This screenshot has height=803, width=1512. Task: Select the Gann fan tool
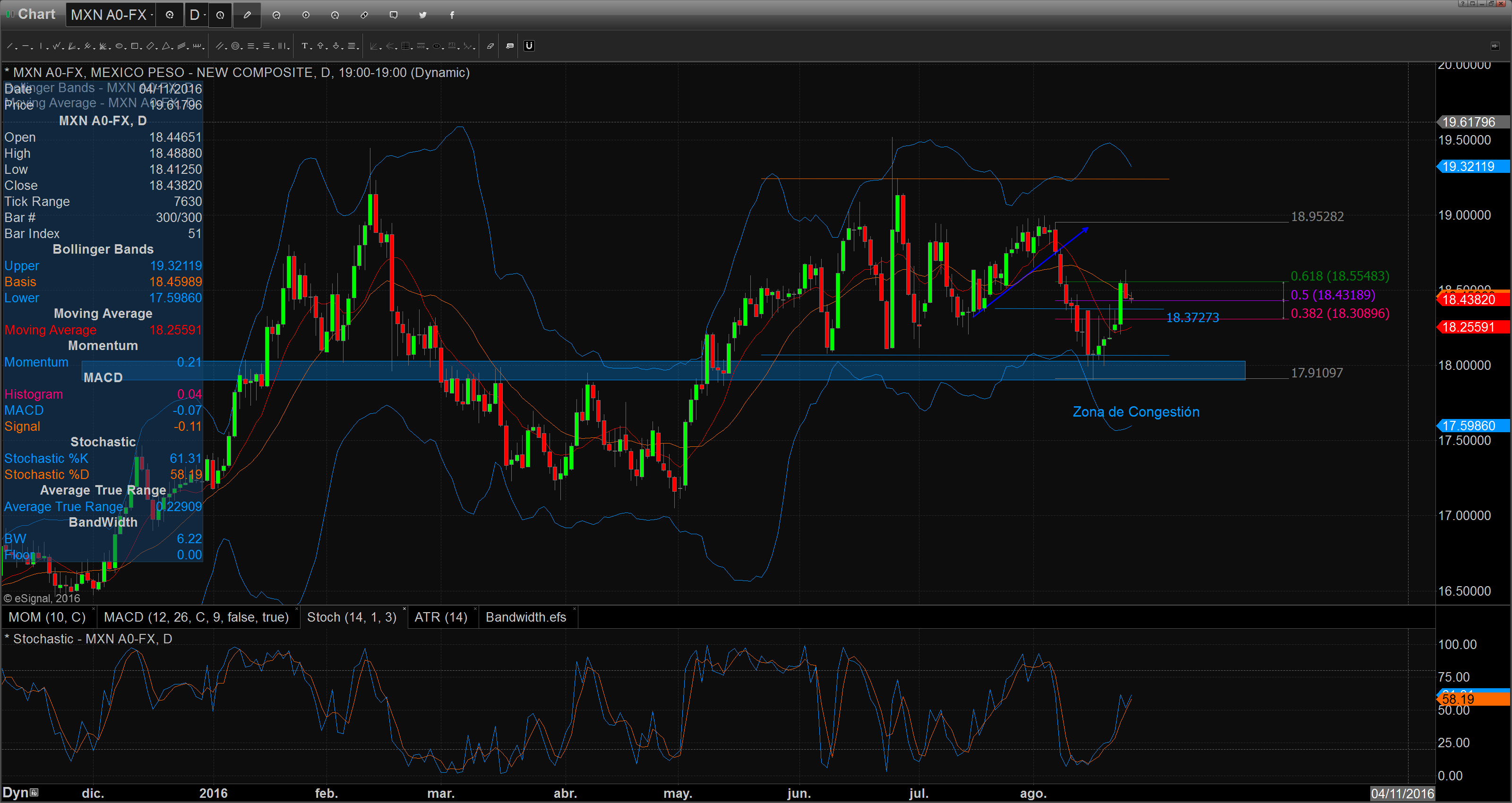(x=72, y=46)
